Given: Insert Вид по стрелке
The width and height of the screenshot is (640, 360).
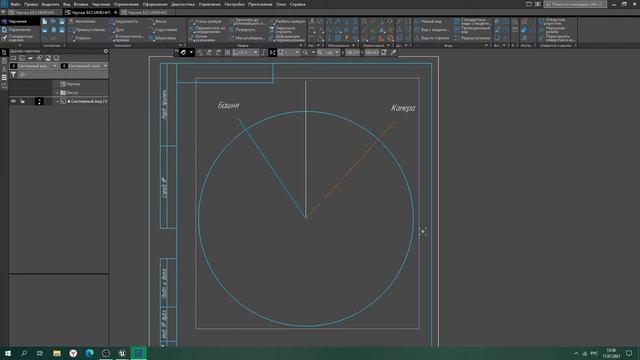Looking at the screenshot, I should click(432, 38).
